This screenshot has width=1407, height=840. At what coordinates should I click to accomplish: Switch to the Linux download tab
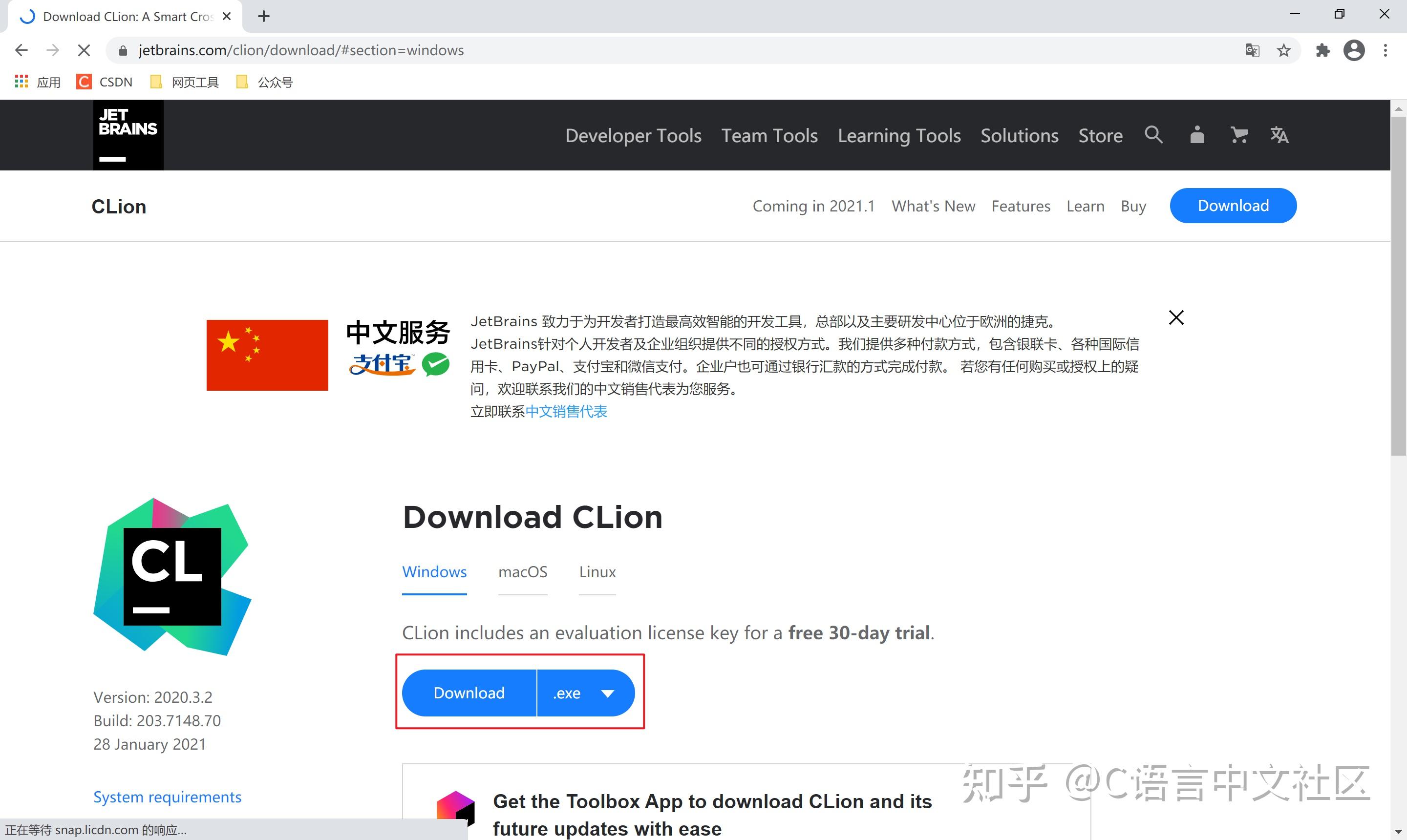click(597, 572)
